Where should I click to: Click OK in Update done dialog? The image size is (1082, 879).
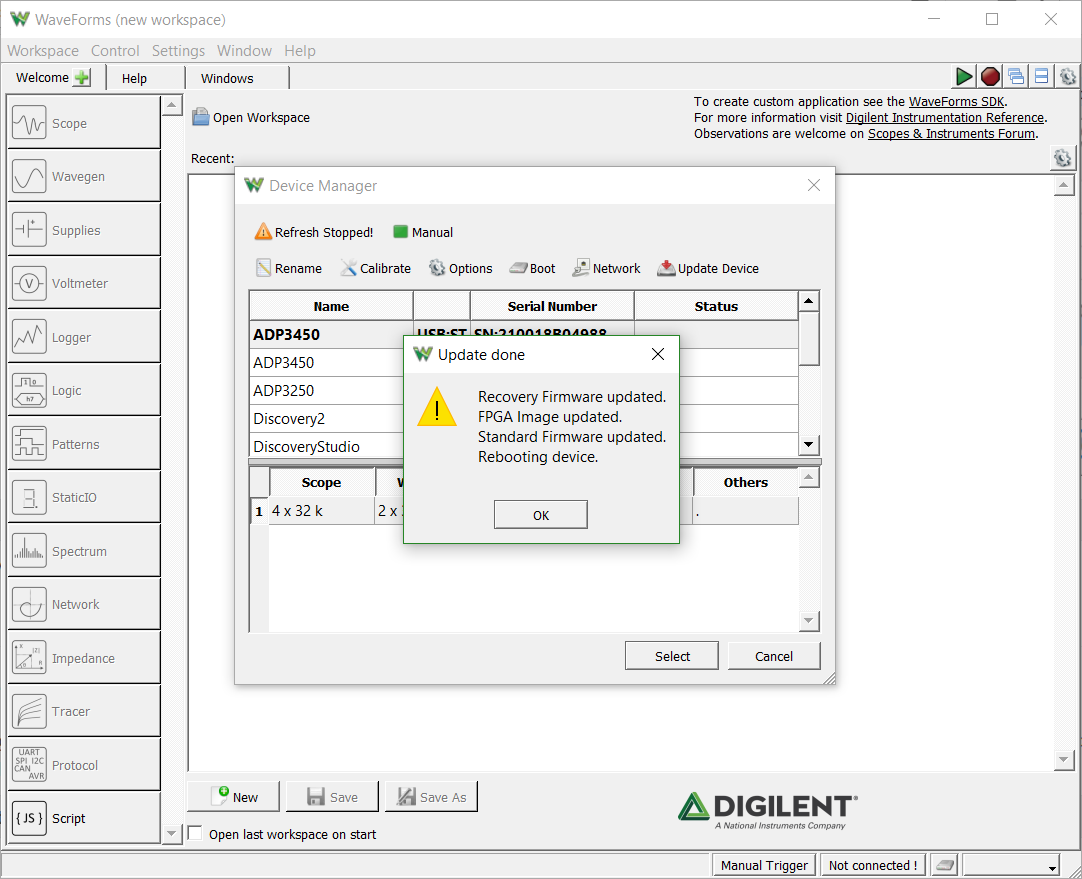click(x=541, y=515)
